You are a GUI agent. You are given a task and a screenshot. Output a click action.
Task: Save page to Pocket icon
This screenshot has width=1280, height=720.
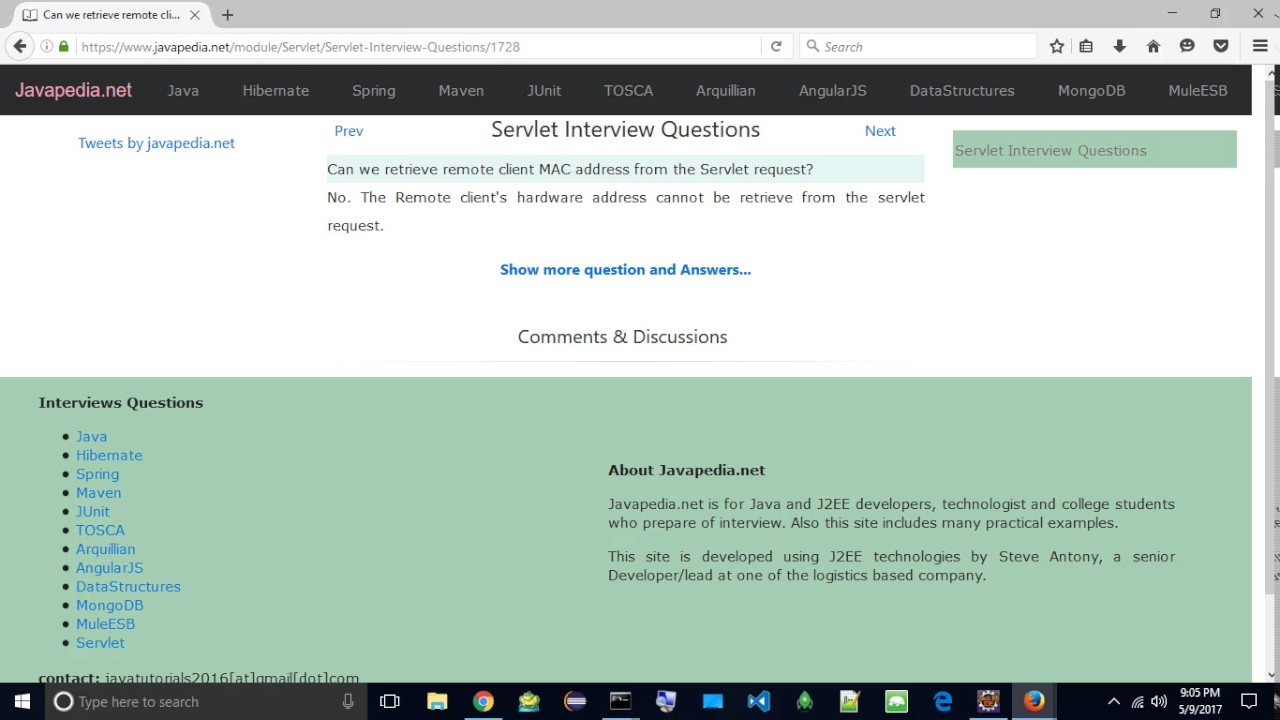click(x=1221, y=46)
